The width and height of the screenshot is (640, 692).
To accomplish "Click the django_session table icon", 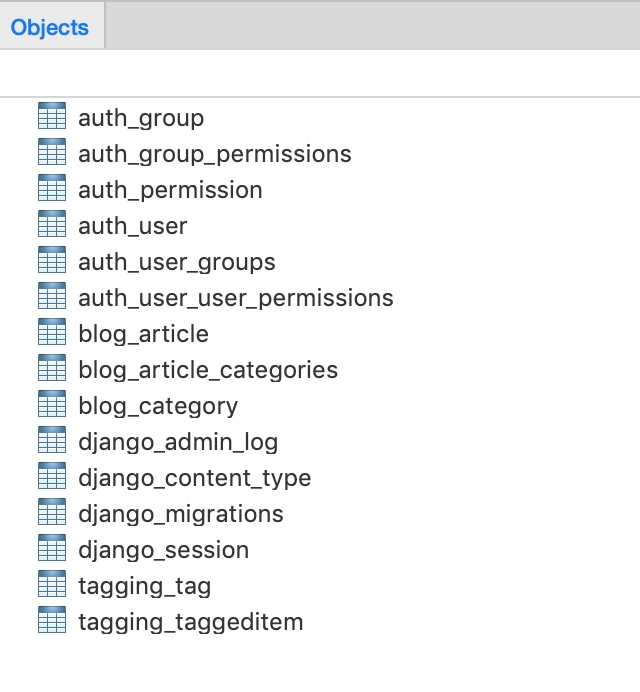I will click(51, 550).
